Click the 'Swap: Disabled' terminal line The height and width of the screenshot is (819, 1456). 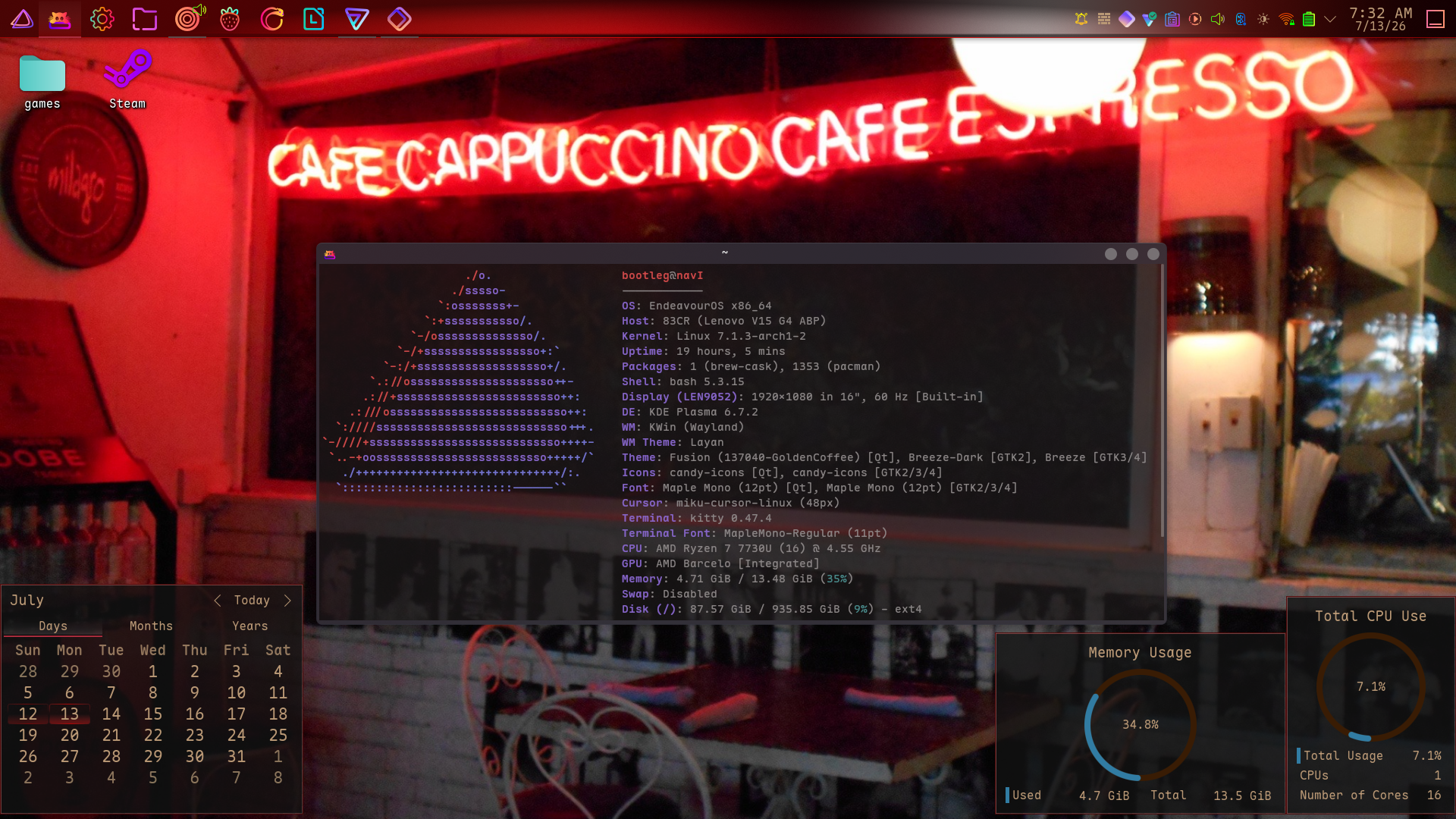point(670,595)
